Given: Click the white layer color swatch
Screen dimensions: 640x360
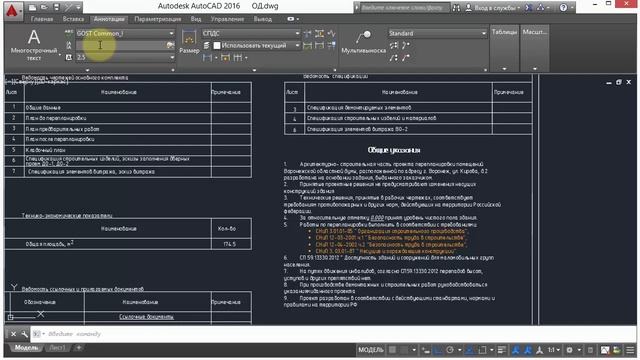Looking at the screenshot, I should pos(217,45).
